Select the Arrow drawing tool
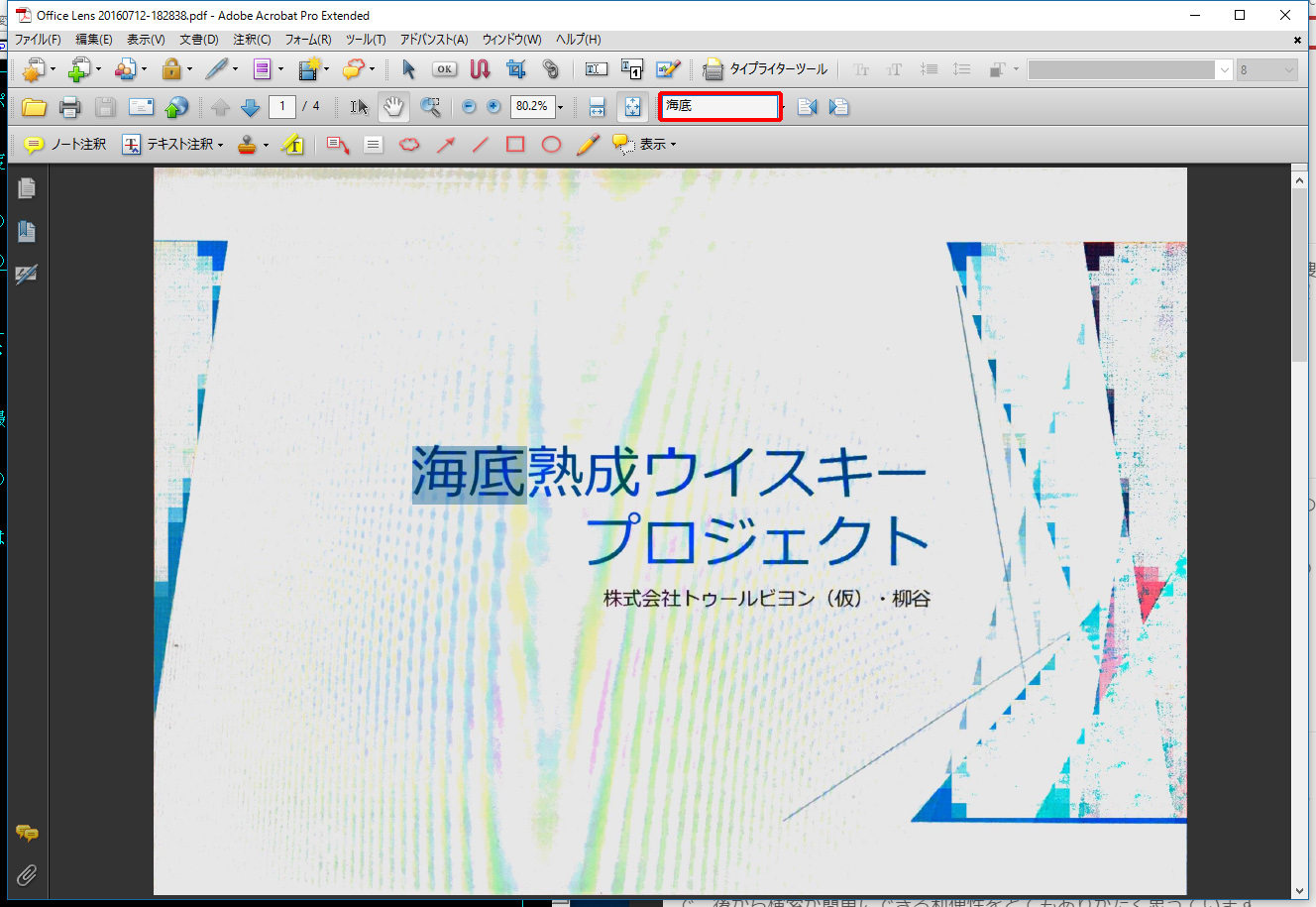Image resolution: width=1316 pixels, height=907 pixels. tap(446, 145)
